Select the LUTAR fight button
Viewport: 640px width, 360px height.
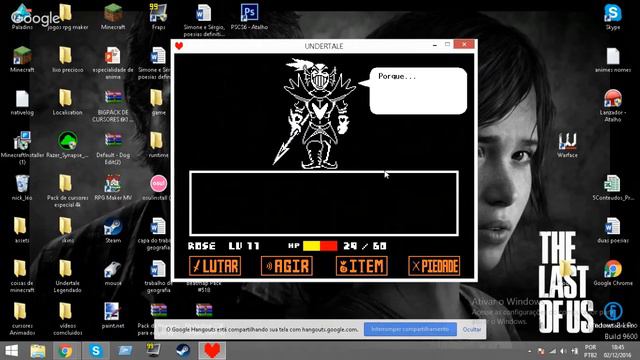215,266
